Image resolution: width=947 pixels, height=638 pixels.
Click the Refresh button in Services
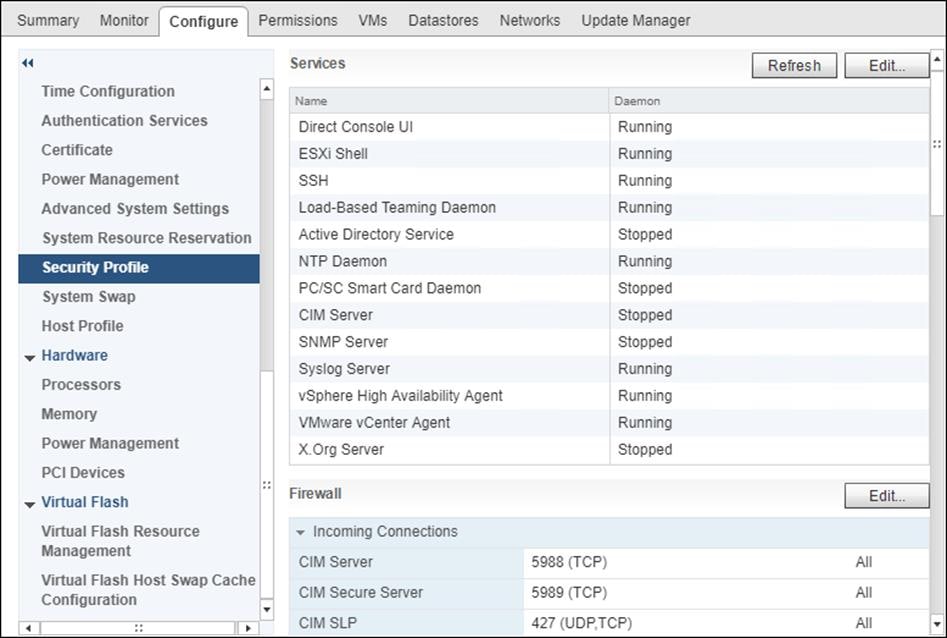pyautogui.click(x=793, y=65)
